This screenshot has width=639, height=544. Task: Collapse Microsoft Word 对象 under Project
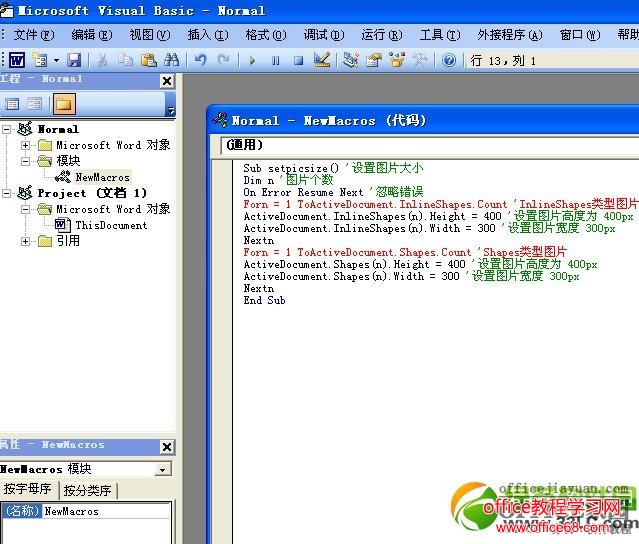coord(25,209)
